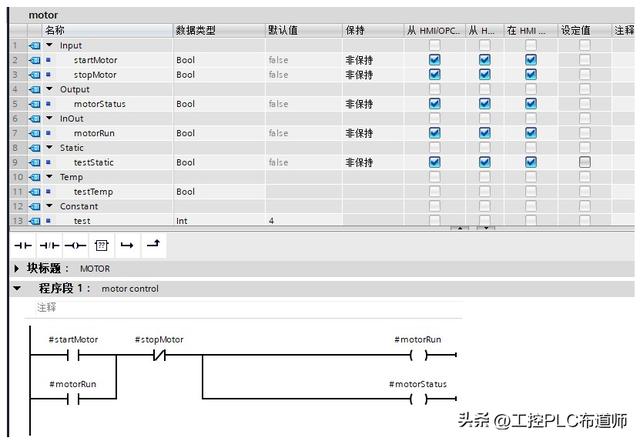This screenshot has width=640, height=441.
Task: Insert an output coil from toolbar
Action: 75,245
